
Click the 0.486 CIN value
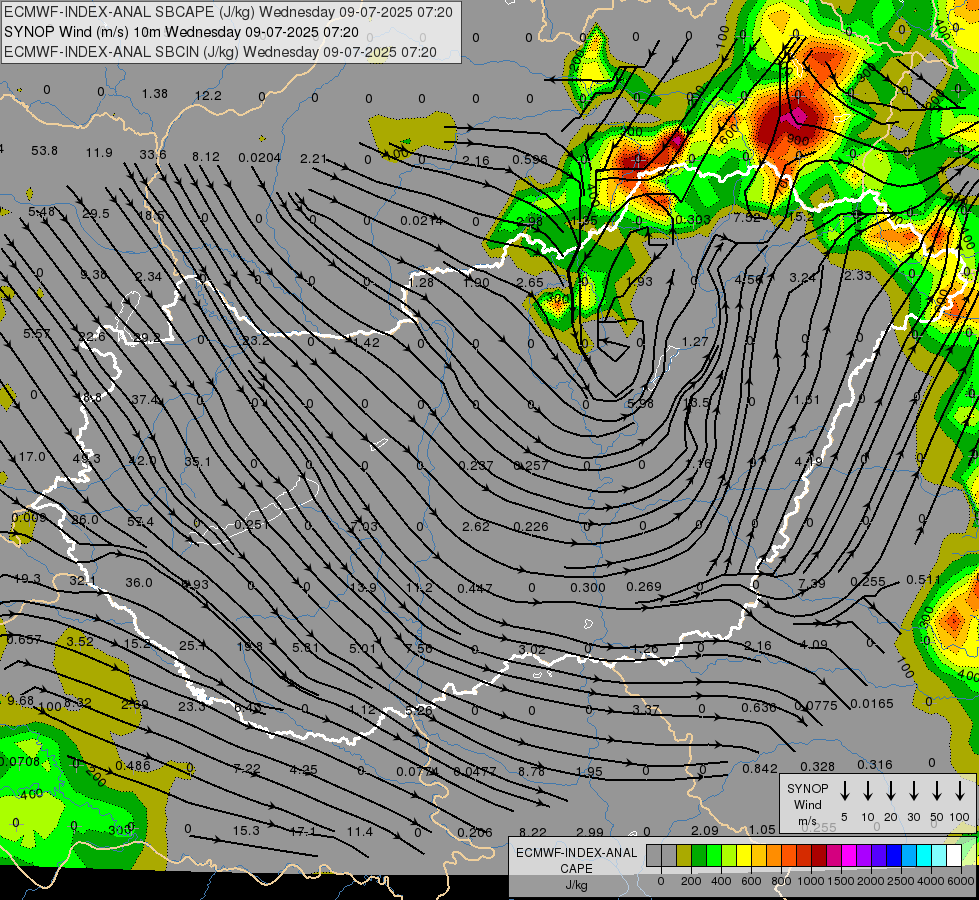point(133,766)
